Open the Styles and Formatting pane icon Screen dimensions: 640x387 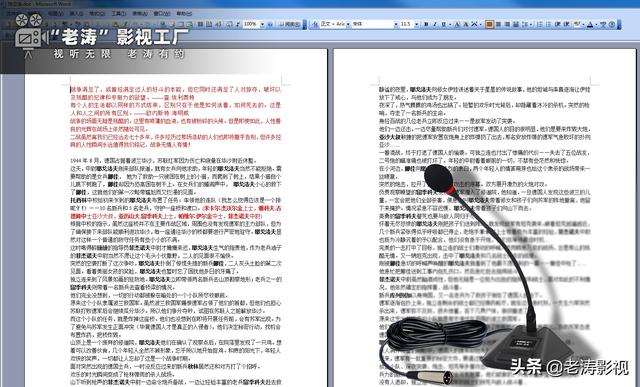point(314,24)
